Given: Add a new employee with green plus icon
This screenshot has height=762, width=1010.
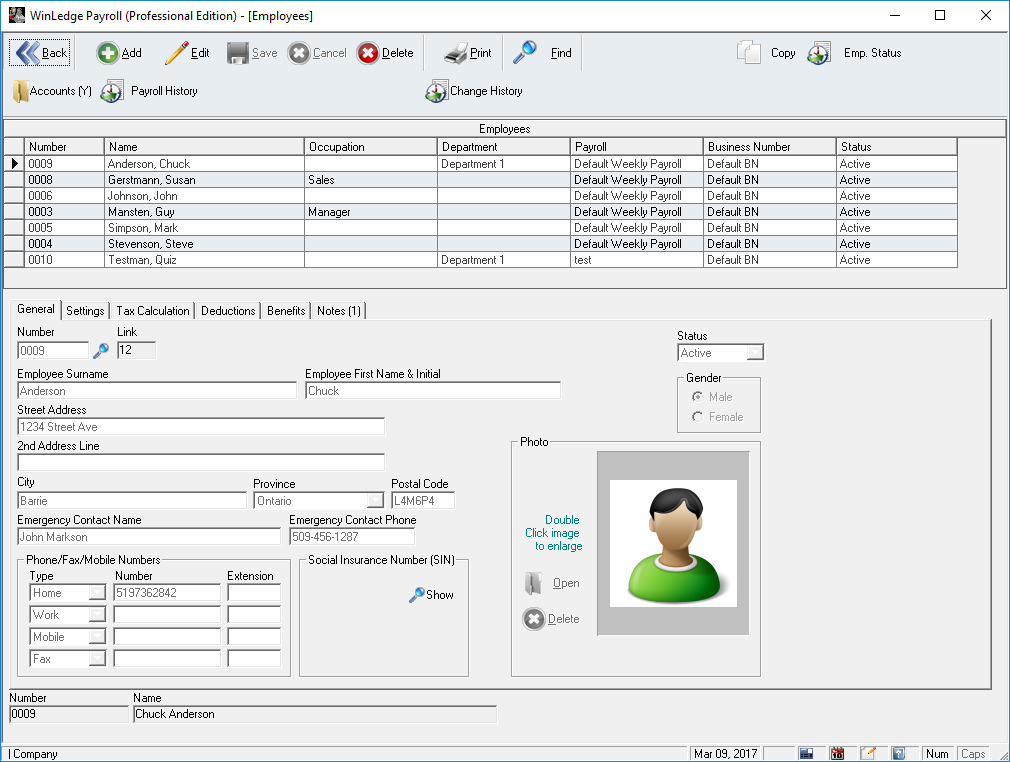Looking at the screenshot, I should point(107,53).
